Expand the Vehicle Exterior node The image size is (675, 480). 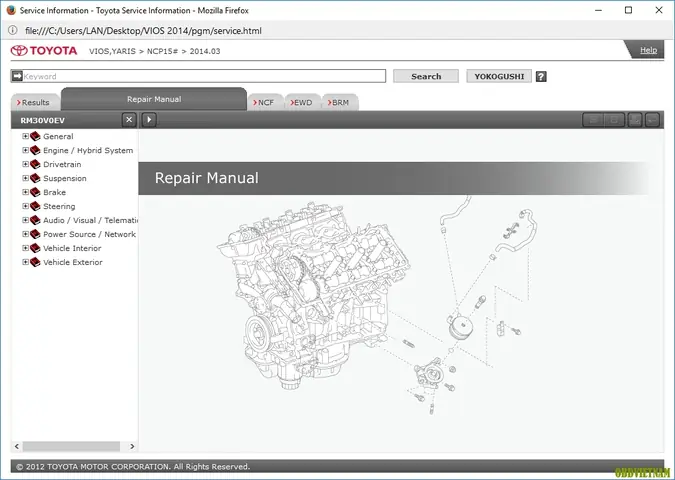point(25,262)
